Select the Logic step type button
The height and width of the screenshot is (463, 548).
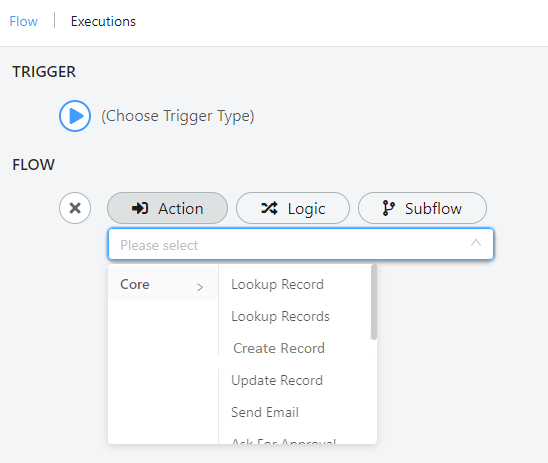(293, 208)
